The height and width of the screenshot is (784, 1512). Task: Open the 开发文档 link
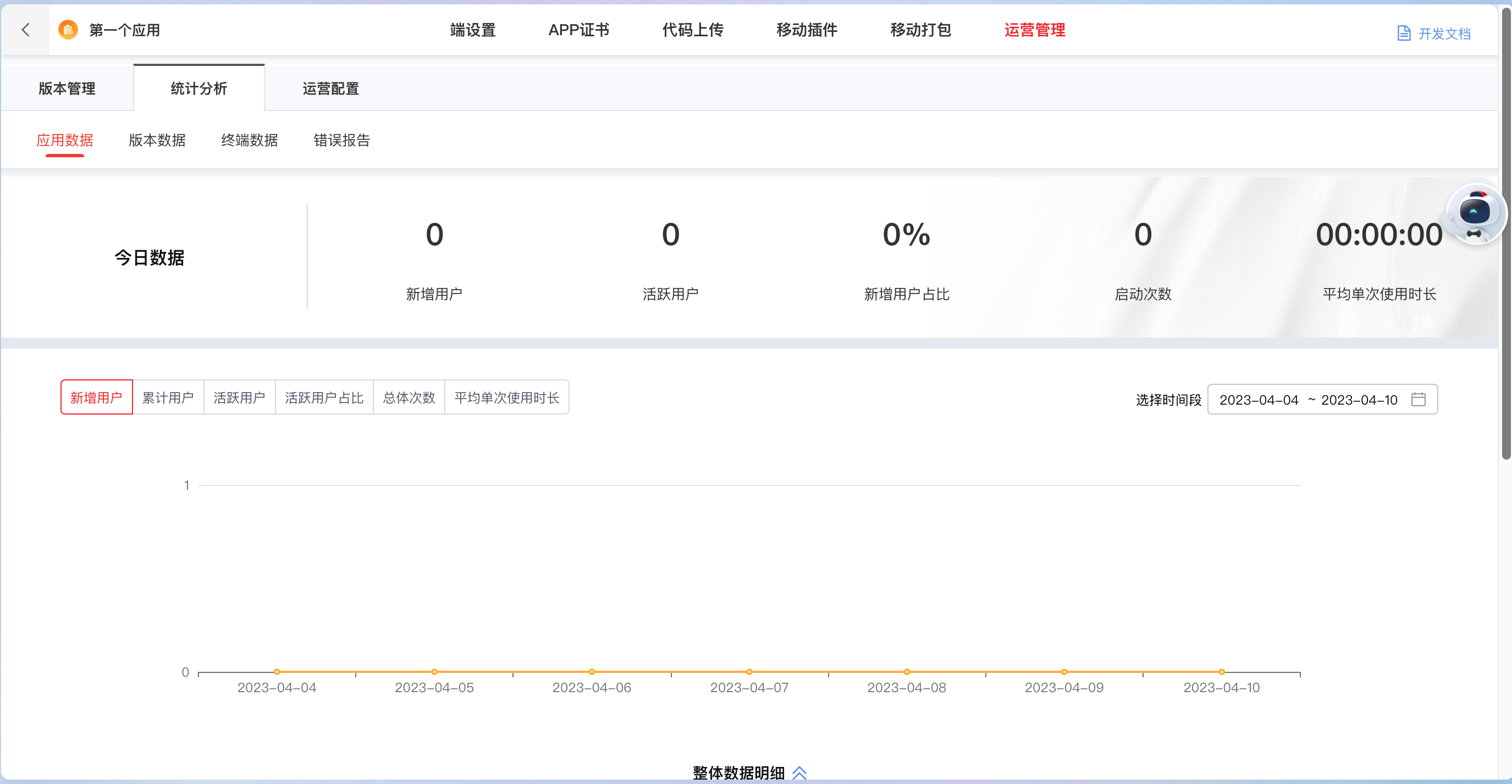(1444, 34)
